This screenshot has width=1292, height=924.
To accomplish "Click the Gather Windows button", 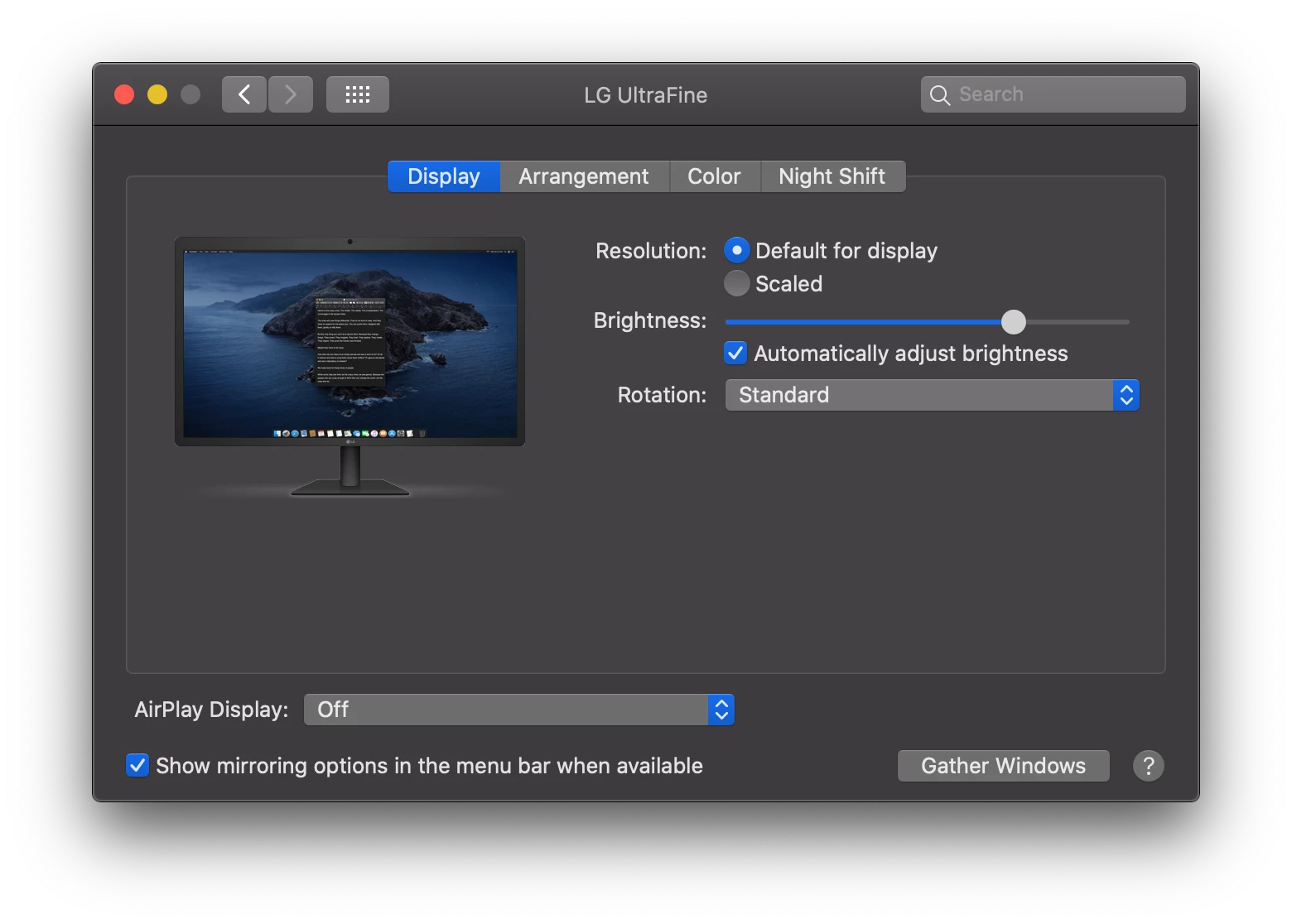I will tap(1004, 766).
